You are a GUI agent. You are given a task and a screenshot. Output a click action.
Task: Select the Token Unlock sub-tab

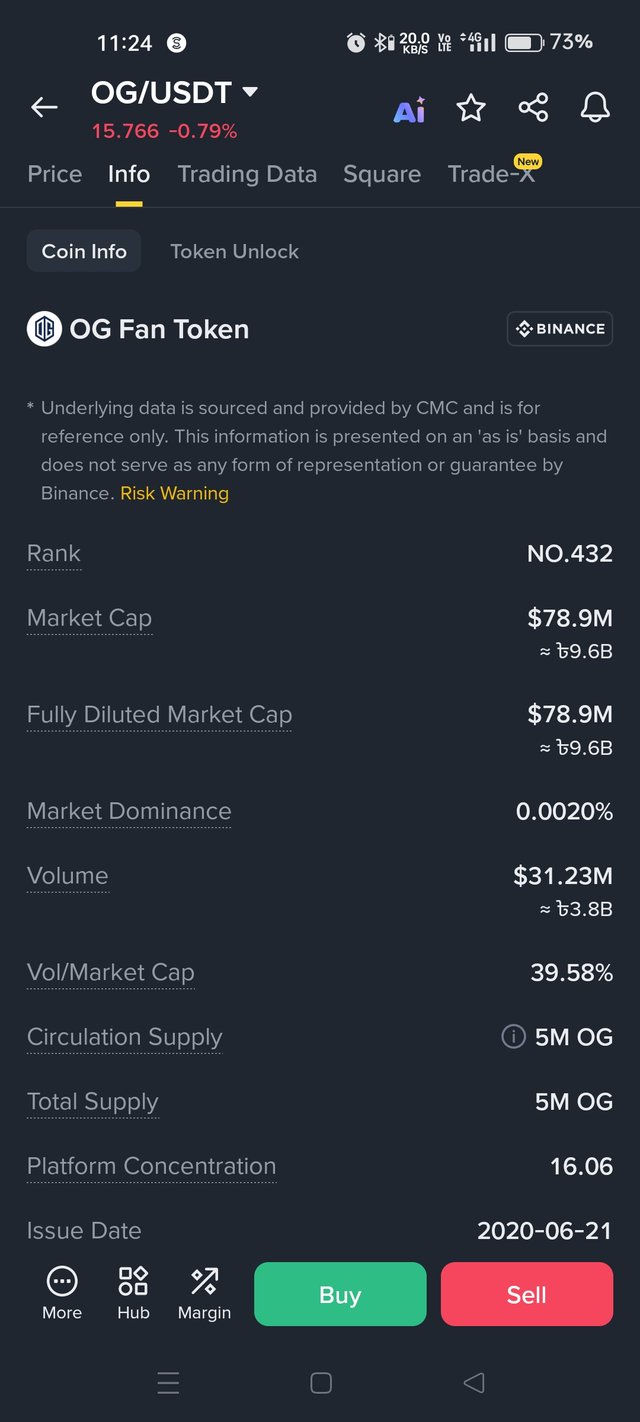(x=235, y=251)
